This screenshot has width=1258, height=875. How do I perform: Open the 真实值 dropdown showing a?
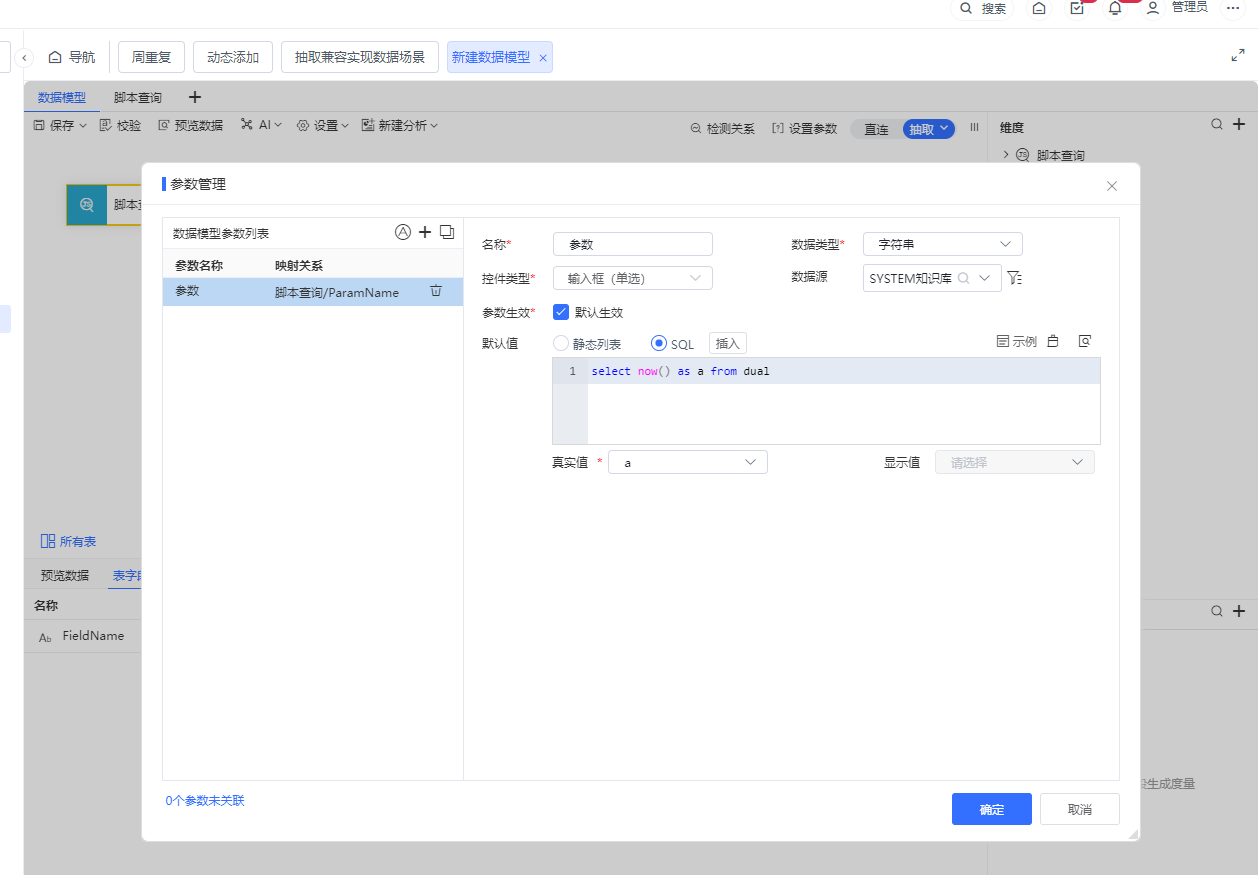pyautogui.click(x=688, y=462)
